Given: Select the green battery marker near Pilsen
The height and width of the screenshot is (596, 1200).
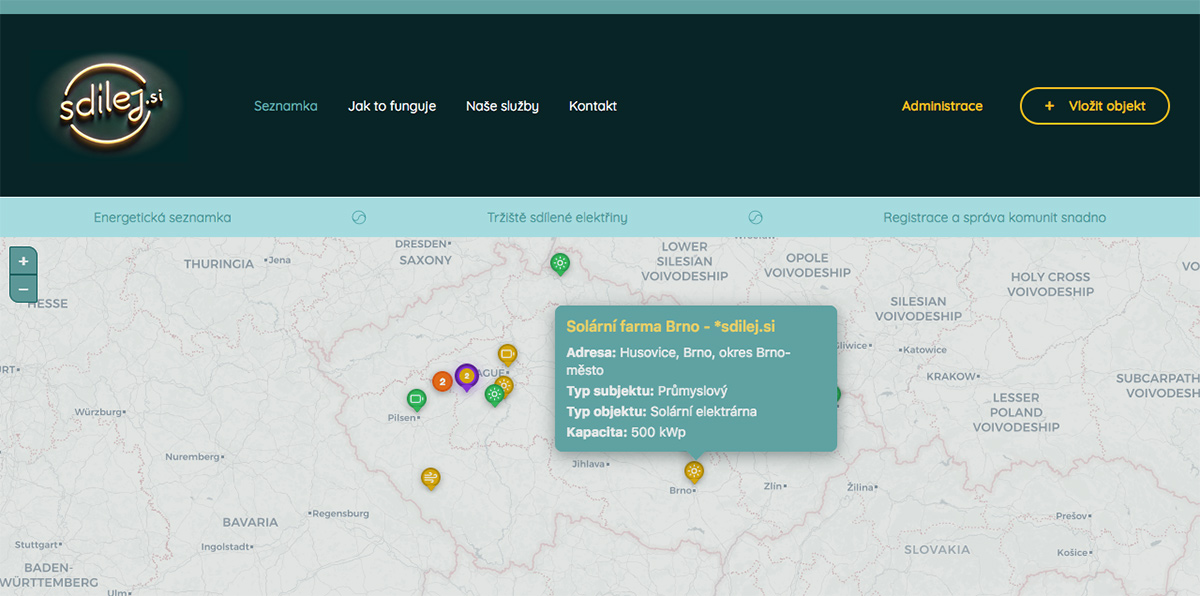Looking at the screenshot, I should (x=417, y=399).
